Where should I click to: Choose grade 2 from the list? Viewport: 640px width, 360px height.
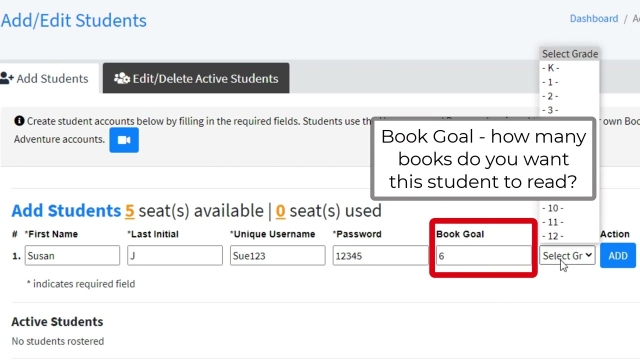pyautogui.click(x=569, y=96)
